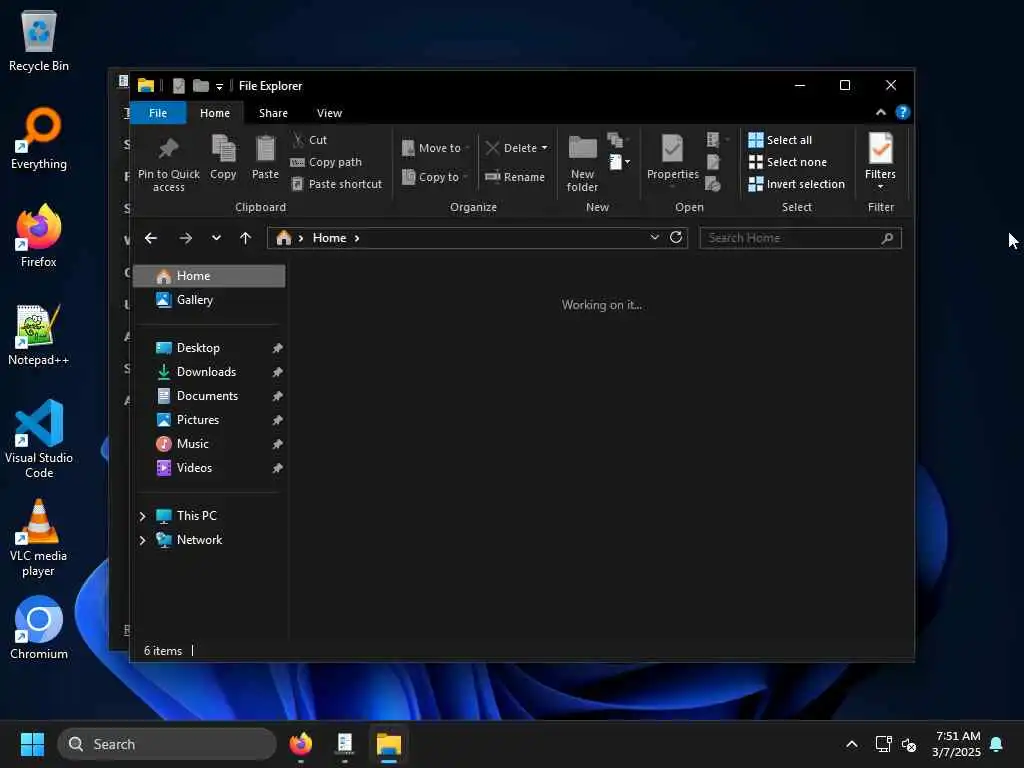The image size is (1024, 768).
Task: Create a New folder from the ribbon
Action: [x=582, y=163]
